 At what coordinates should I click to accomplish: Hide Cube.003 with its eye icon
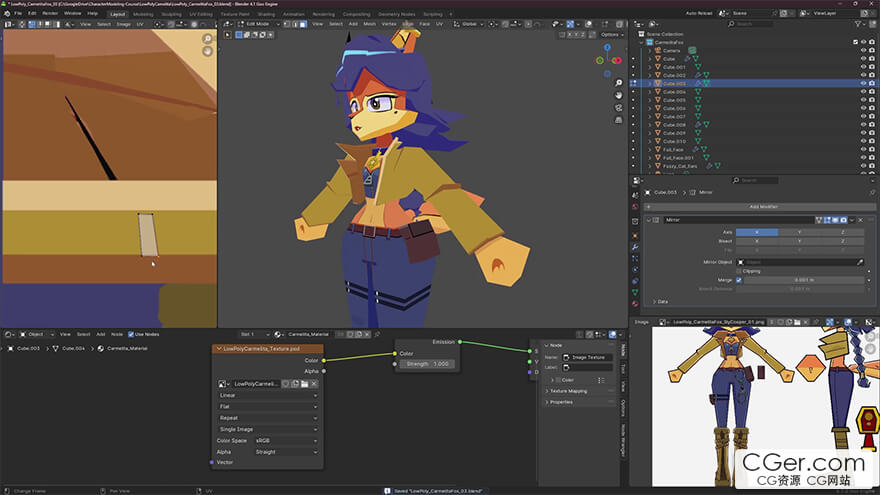[x=863, y=84]
